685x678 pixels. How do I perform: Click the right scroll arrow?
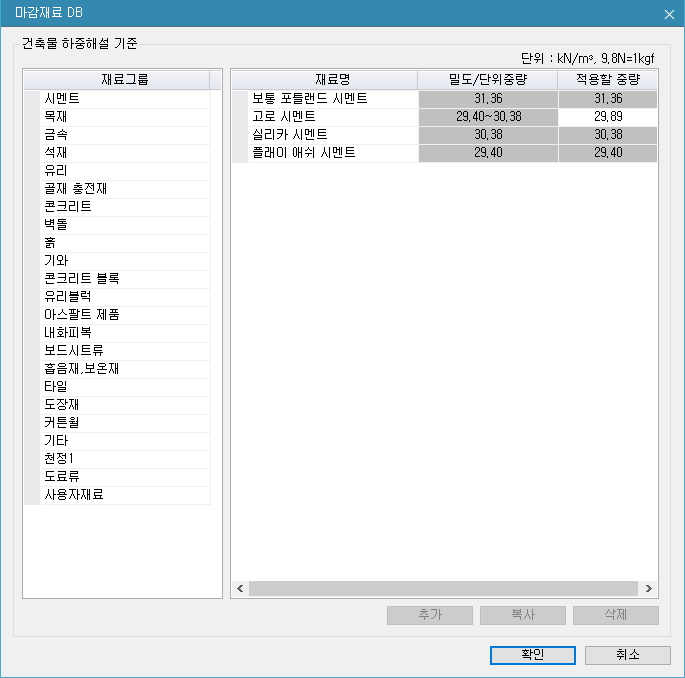click(649, 588)
